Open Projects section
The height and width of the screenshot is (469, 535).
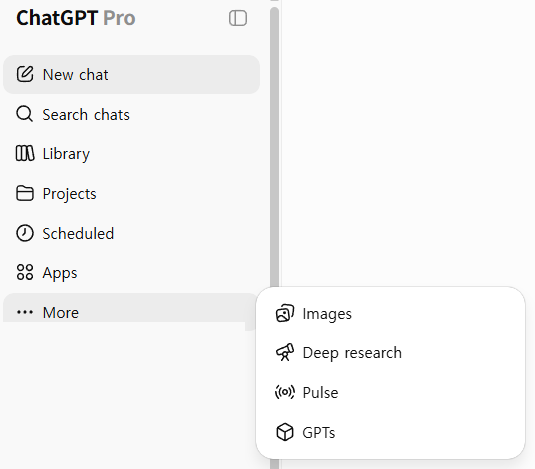[131, 193]
